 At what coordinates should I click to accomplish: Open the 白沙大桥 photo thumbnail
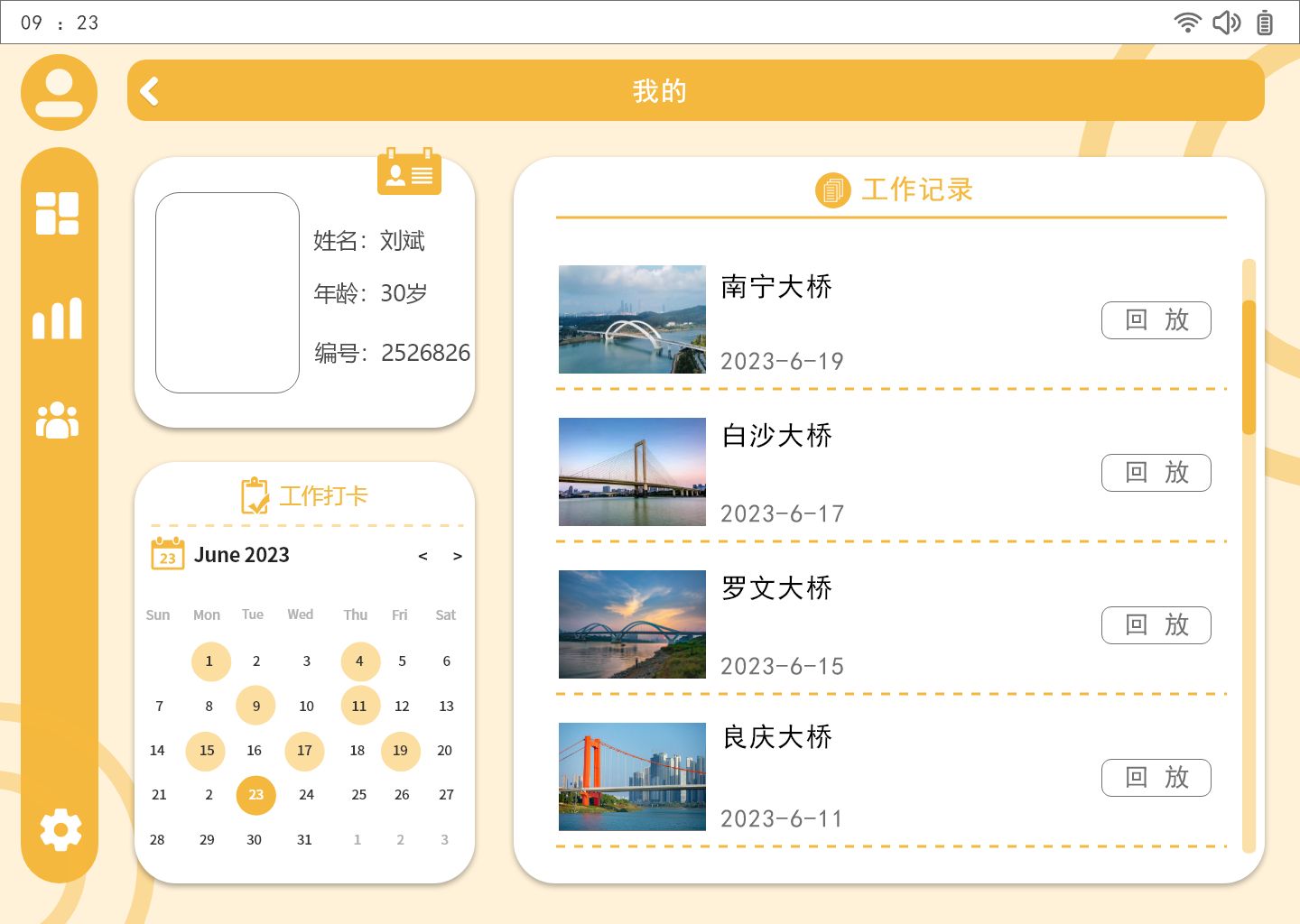point(632,472)
